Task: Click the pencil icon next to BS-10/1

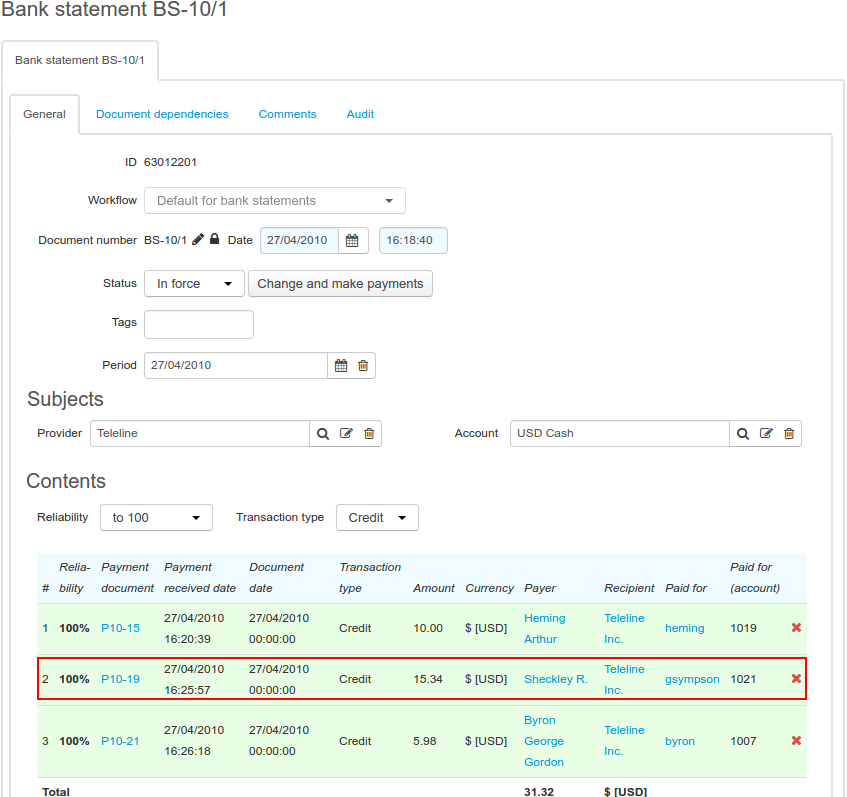Action: point(198,239)
